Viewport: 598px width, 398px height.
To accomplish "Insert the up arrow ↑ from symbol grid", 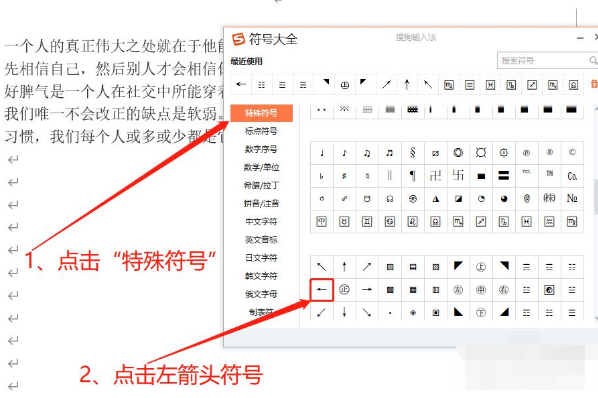I will pos(344,267).
